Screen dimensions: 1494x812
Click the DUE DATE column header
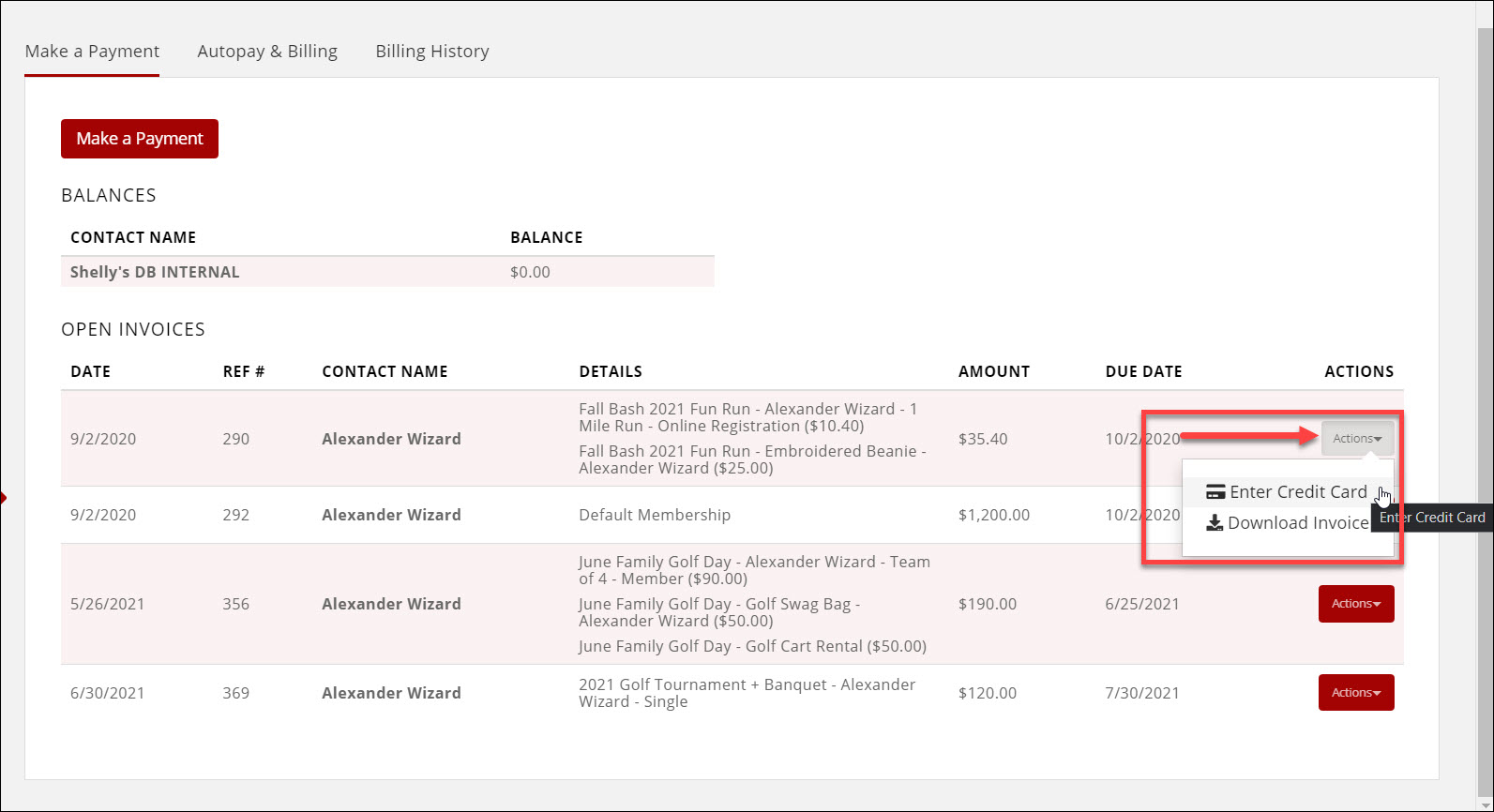[1143, 371]
